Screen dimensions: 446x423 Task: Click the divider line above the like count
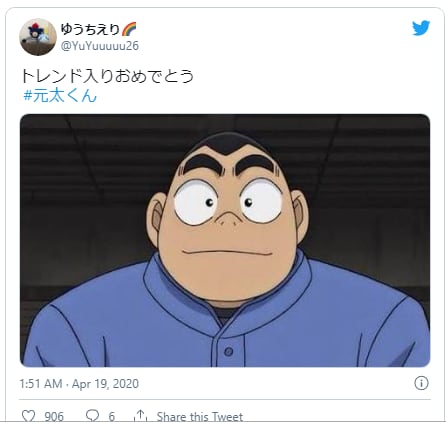[225, 399]
